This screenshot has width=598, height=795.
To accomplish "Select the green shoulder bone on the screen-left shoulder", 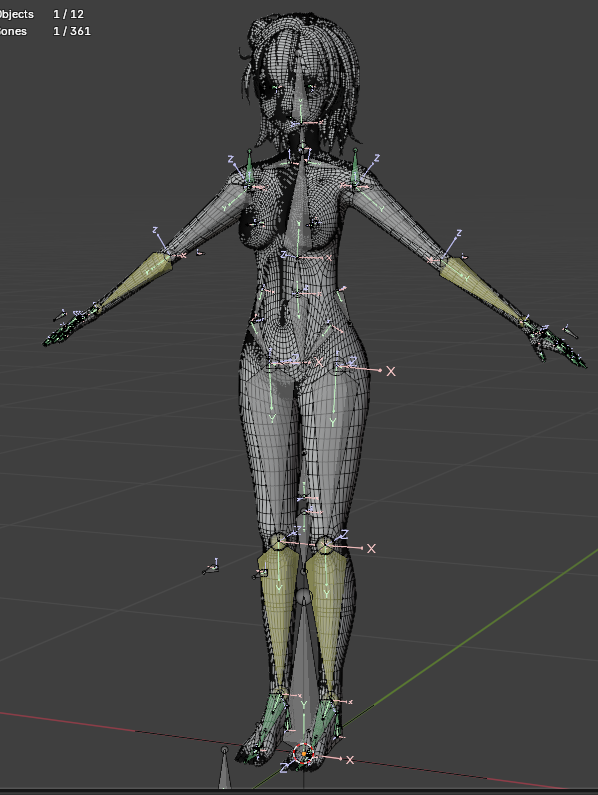I will coord(250,168).
